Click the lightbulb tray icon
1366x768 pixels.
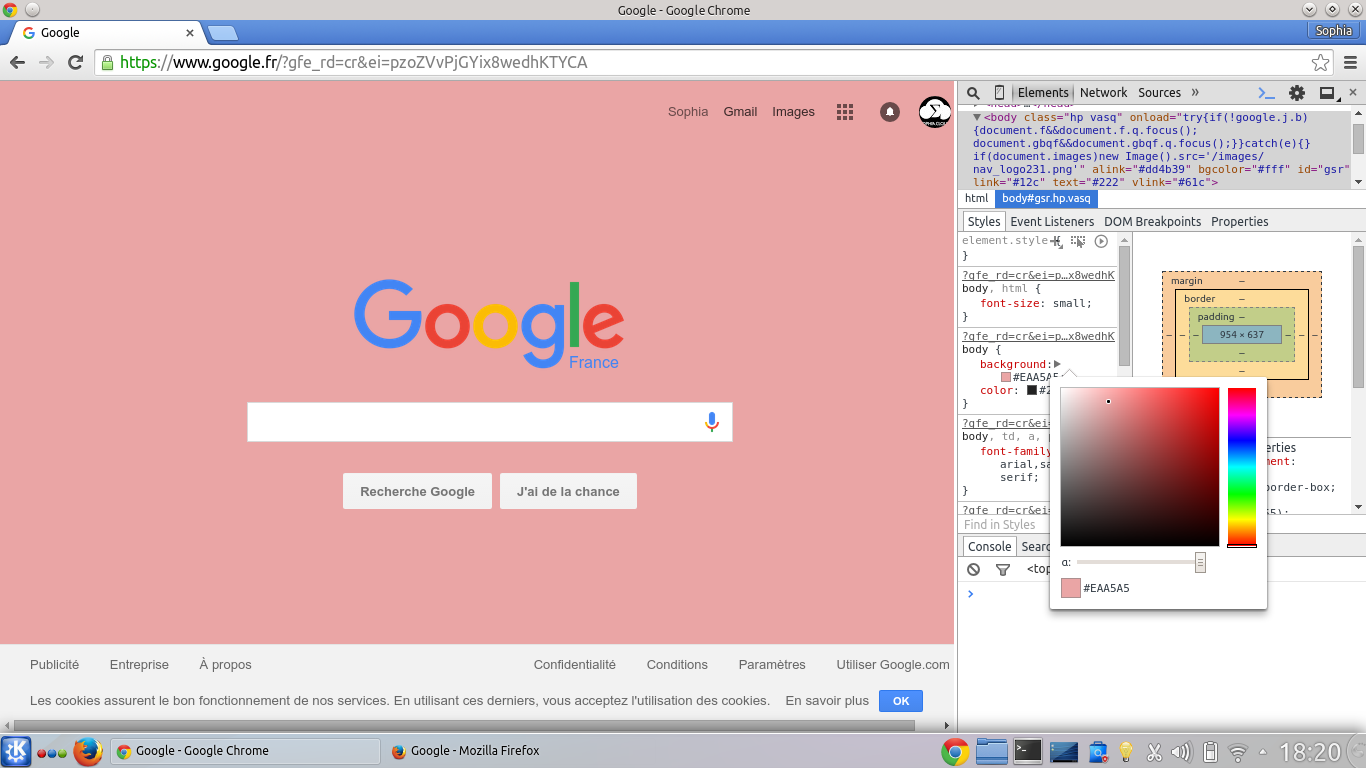click(1126, 752)
